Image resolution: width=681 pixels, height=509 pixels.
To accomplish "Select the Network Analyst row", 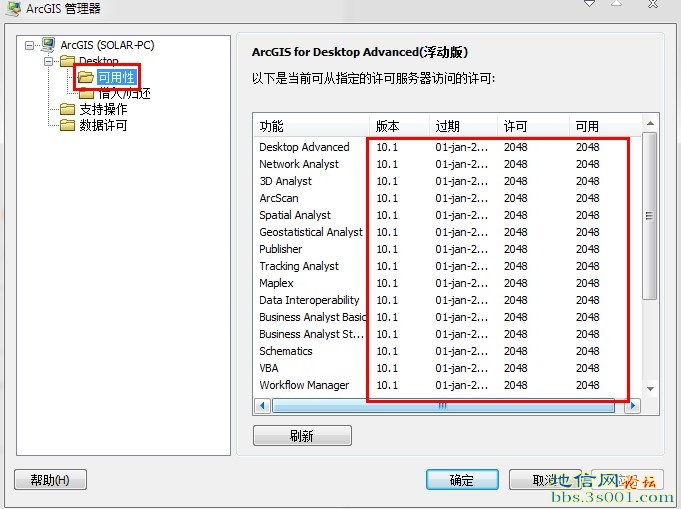I will [x=447, y=164].
